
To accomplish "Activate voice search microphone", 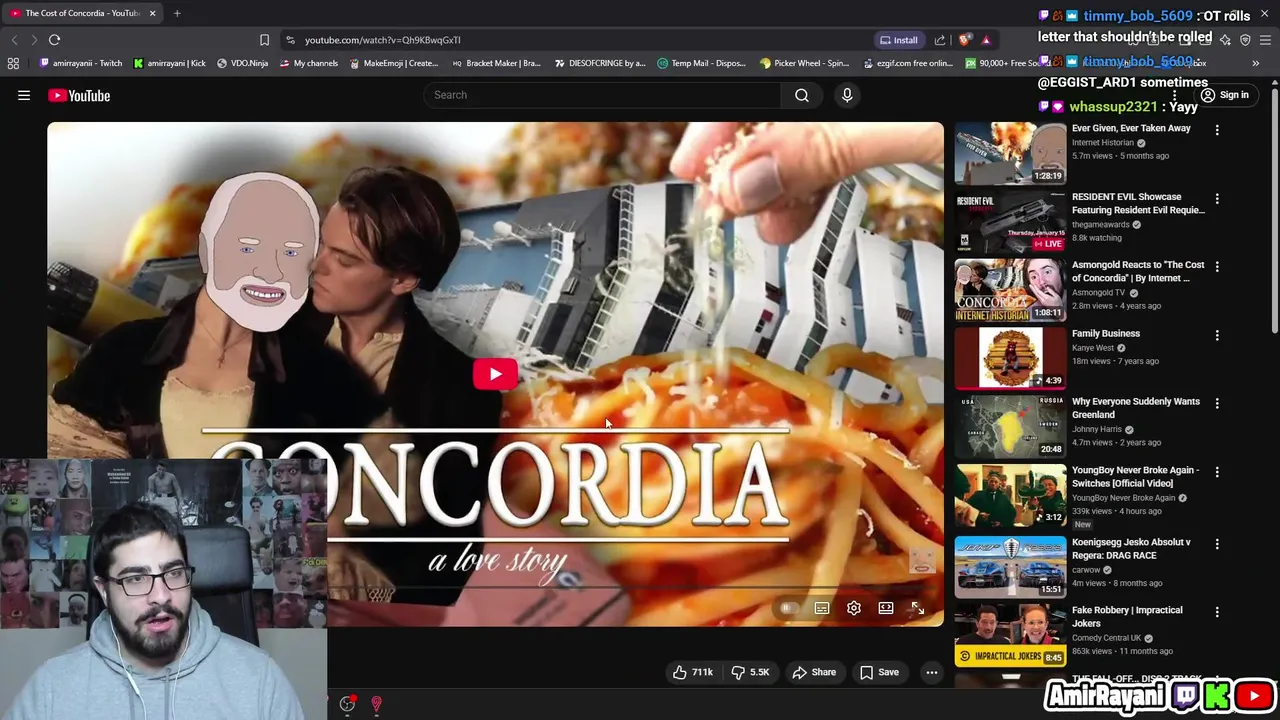I will tap(847, 95).
